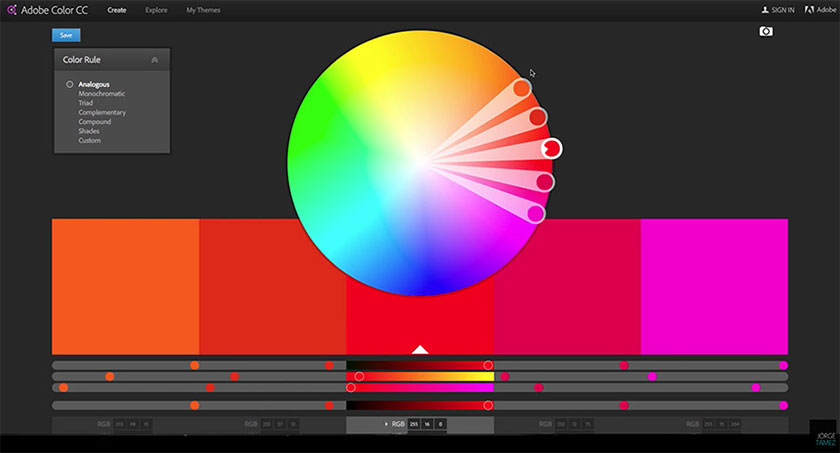This screenshot has height=453, width=840.
Task: Open the Explore tab
Action: coord(156,10)
